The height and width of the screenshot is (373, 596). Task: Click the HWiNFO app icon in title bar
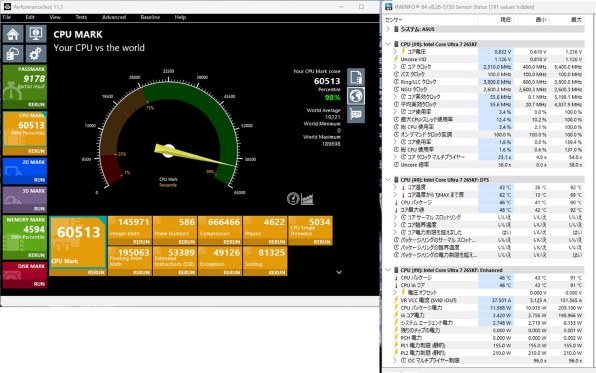389,7
